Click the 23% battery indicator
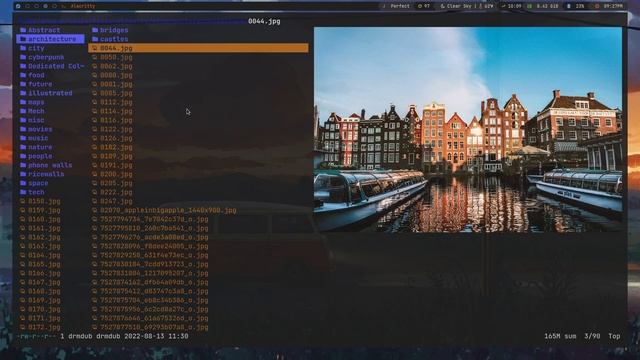This screenshot has width=640, height=360. 576,6
